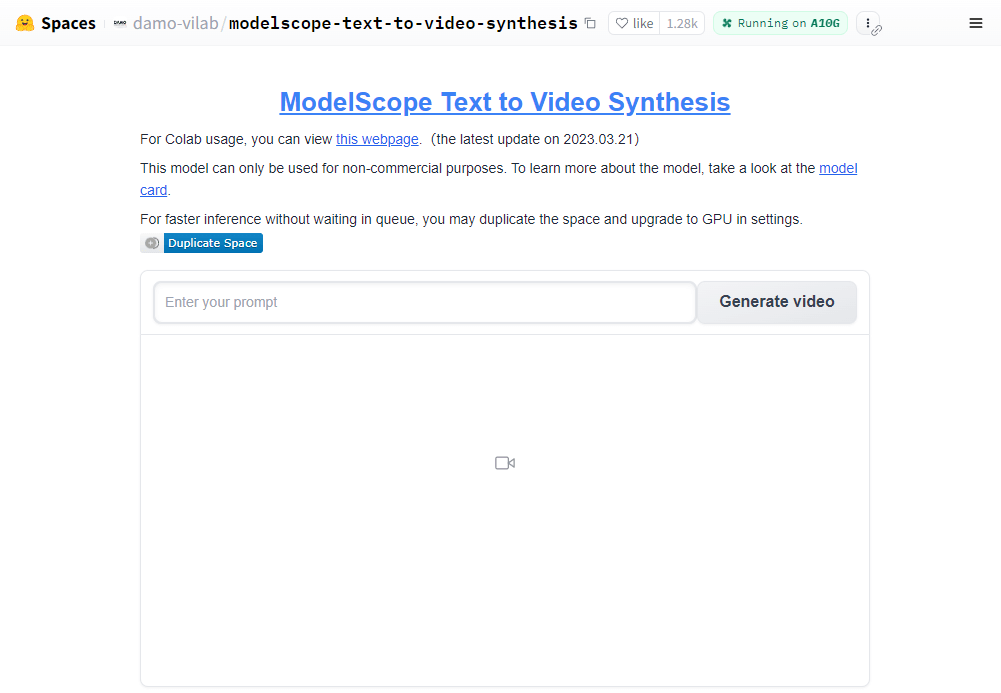This screenshot has width=1001, height=693.
Task: View the 1.28k likes count
Action: pos(682,23)
